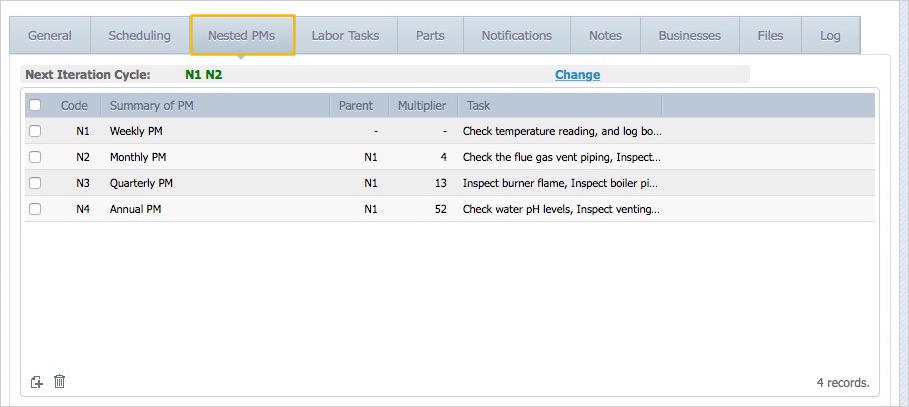Go to the Labor Tasks tab
Image resolution: width=909 pixels, height=407 pixels.
coord(345,35)
